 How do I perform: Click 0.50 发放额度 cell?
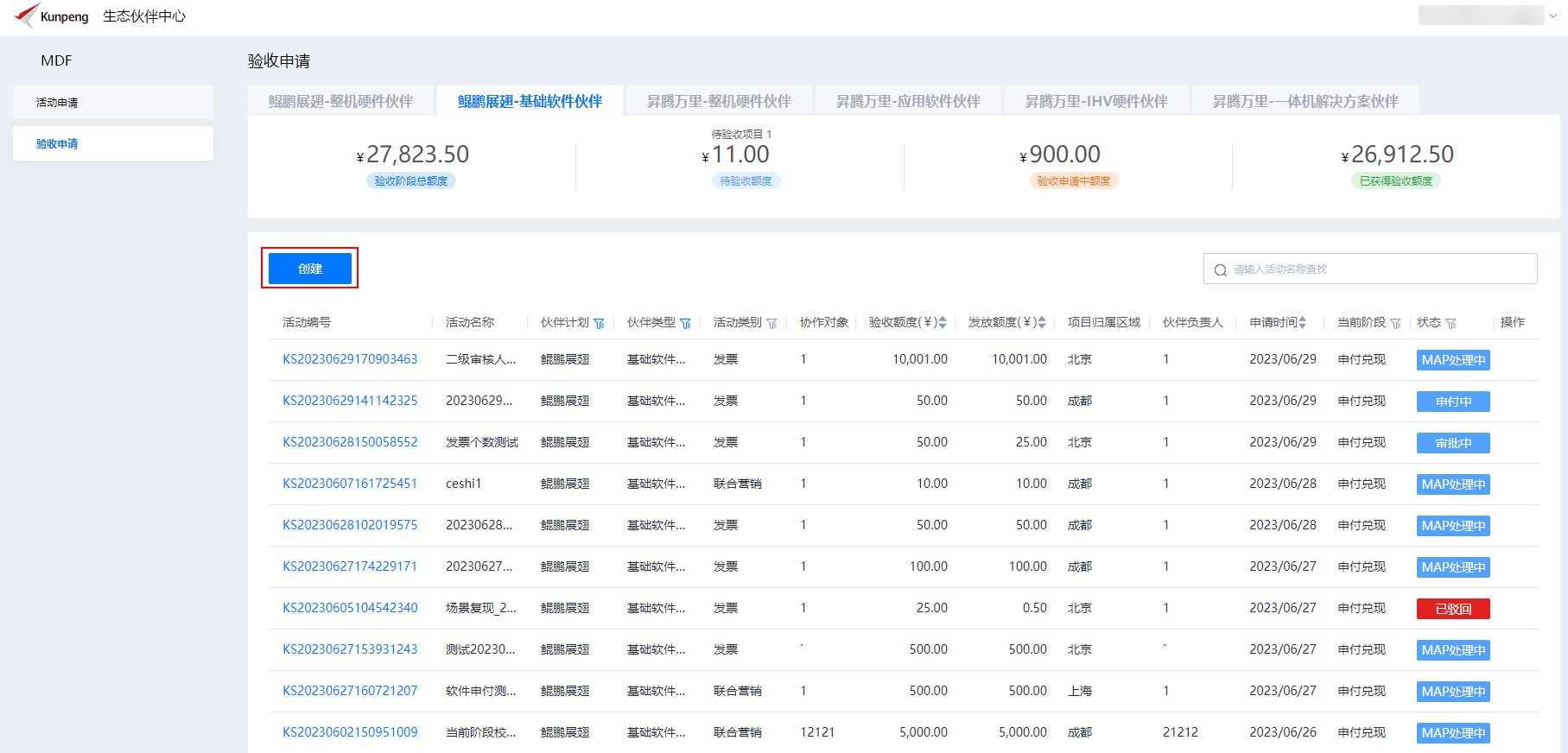pos(1035,608)
